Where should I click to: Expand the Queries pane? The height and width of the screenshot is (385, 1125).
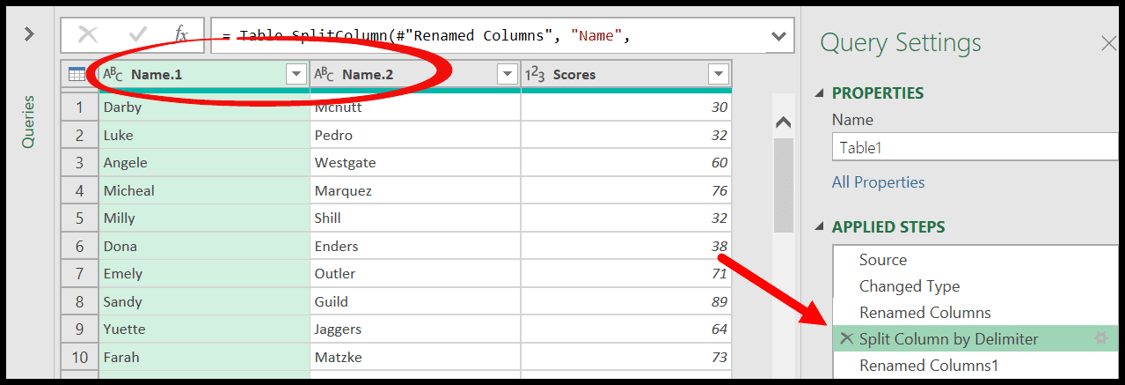click(x=29, y=34)
